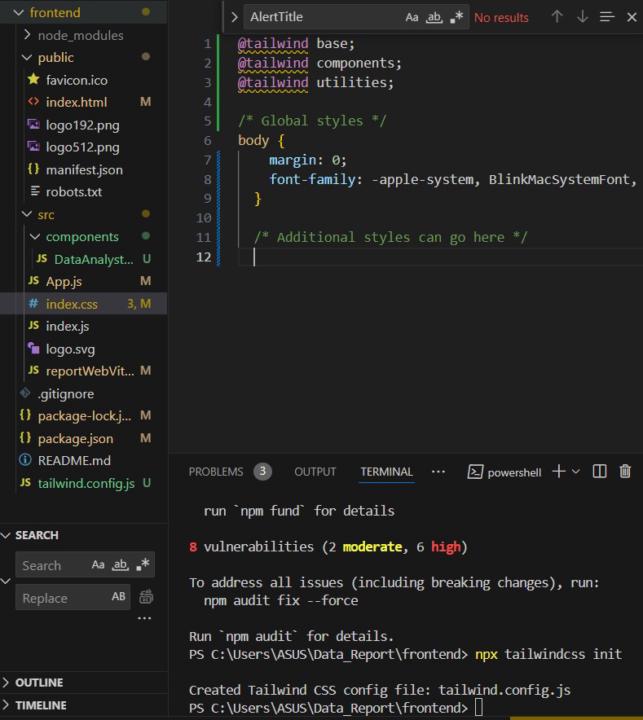643x720 pixels.
Task: Create a new terminal with plus icon
Action: [559, 472]
